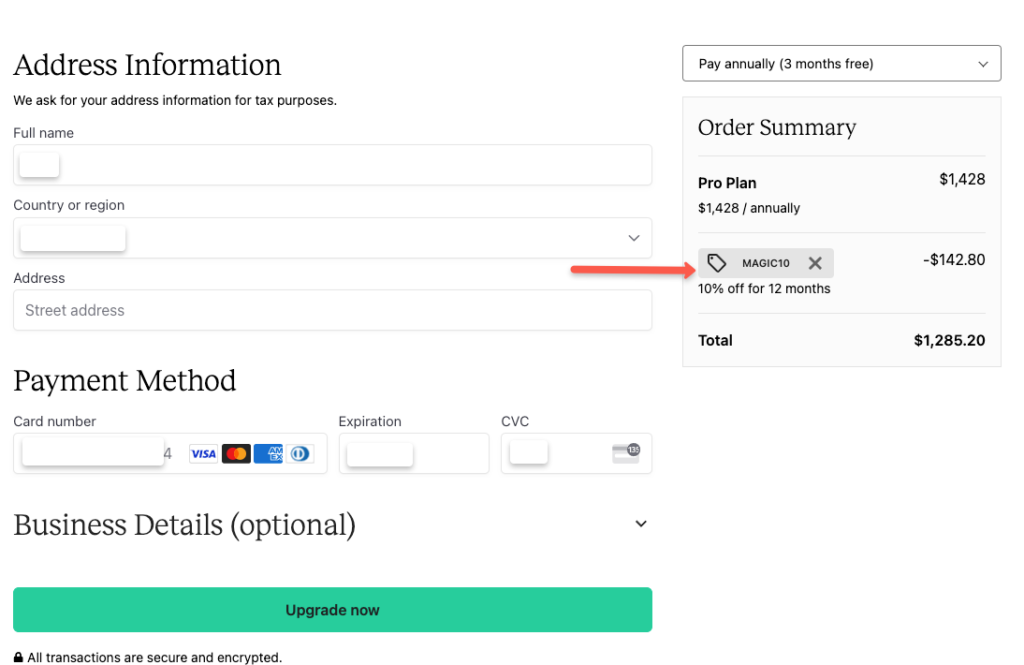The image size is (1024, 665).
Task: Remove the MAGIC10 coupon with the X
Action: click(x=815, y=263)
